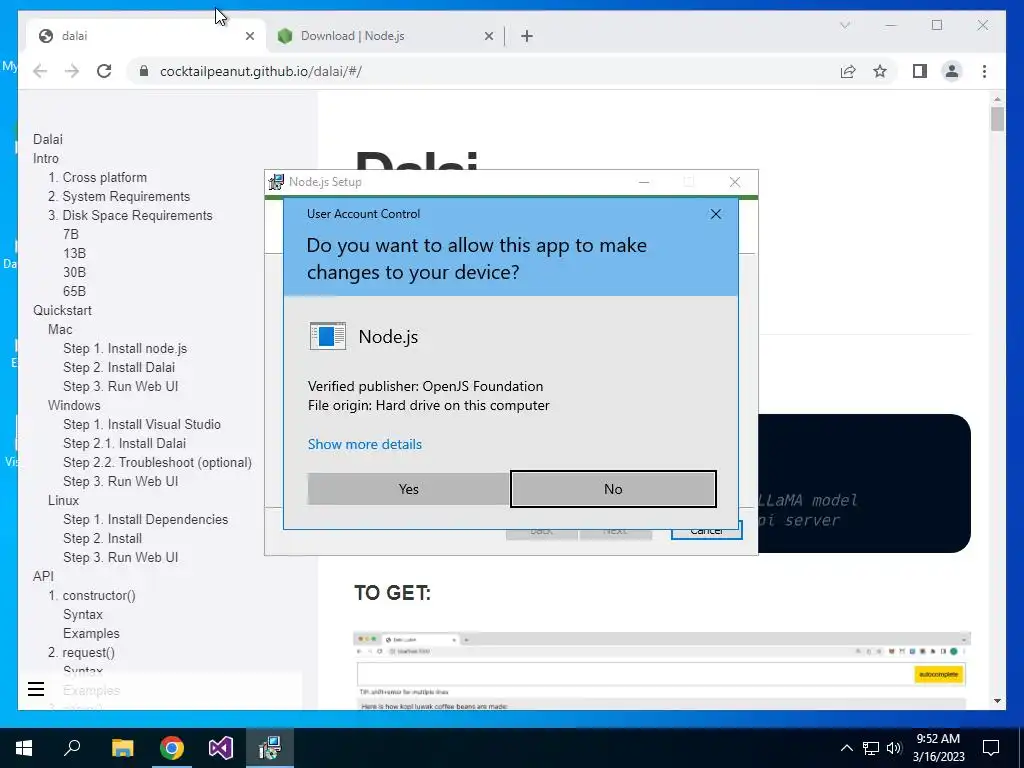The image size is (1024, 768).
Task: Share this page icon
Action: coord(848,71)
